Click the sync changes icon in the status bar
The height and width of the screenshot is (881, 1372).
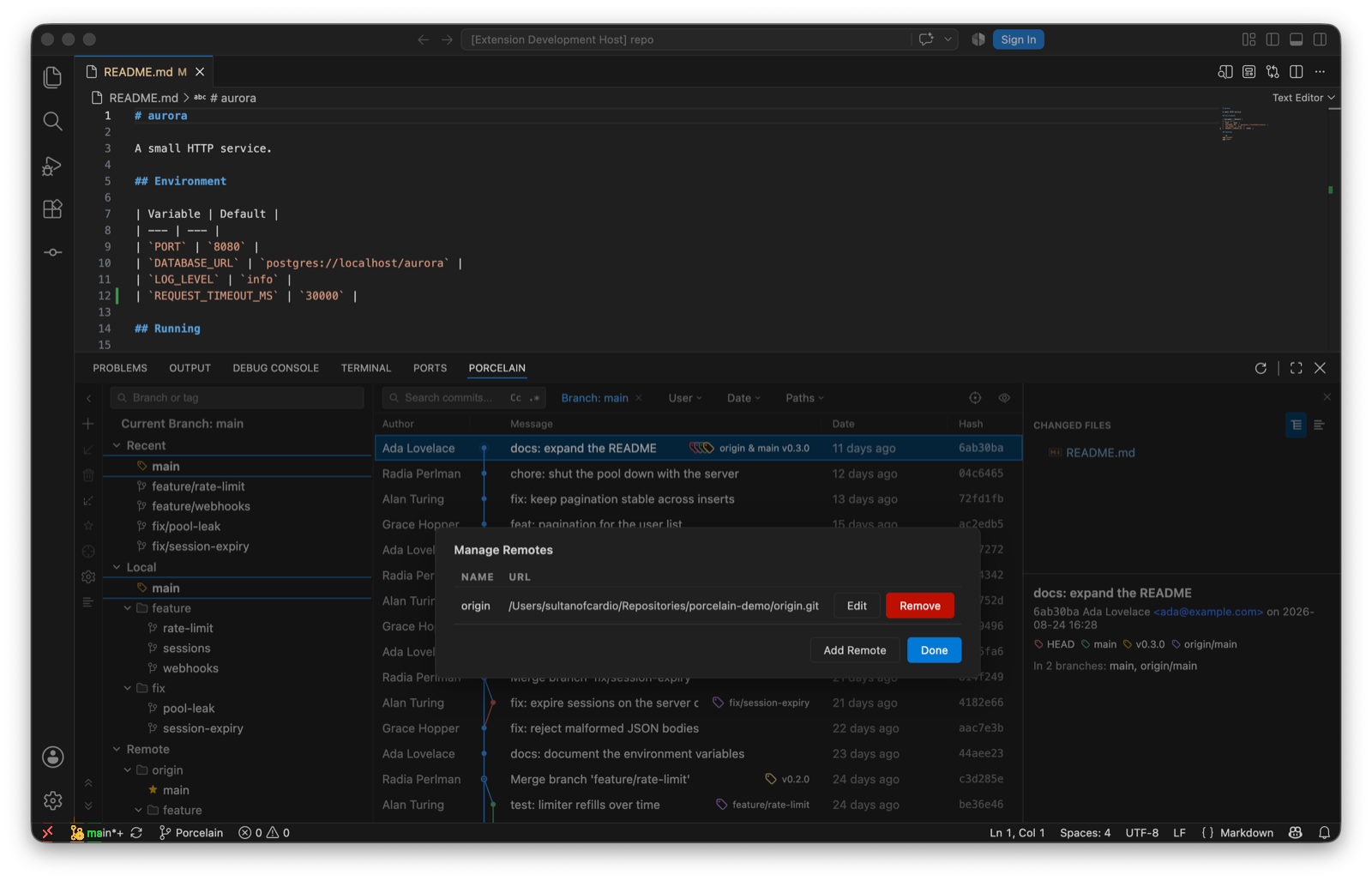coord(136,833)
